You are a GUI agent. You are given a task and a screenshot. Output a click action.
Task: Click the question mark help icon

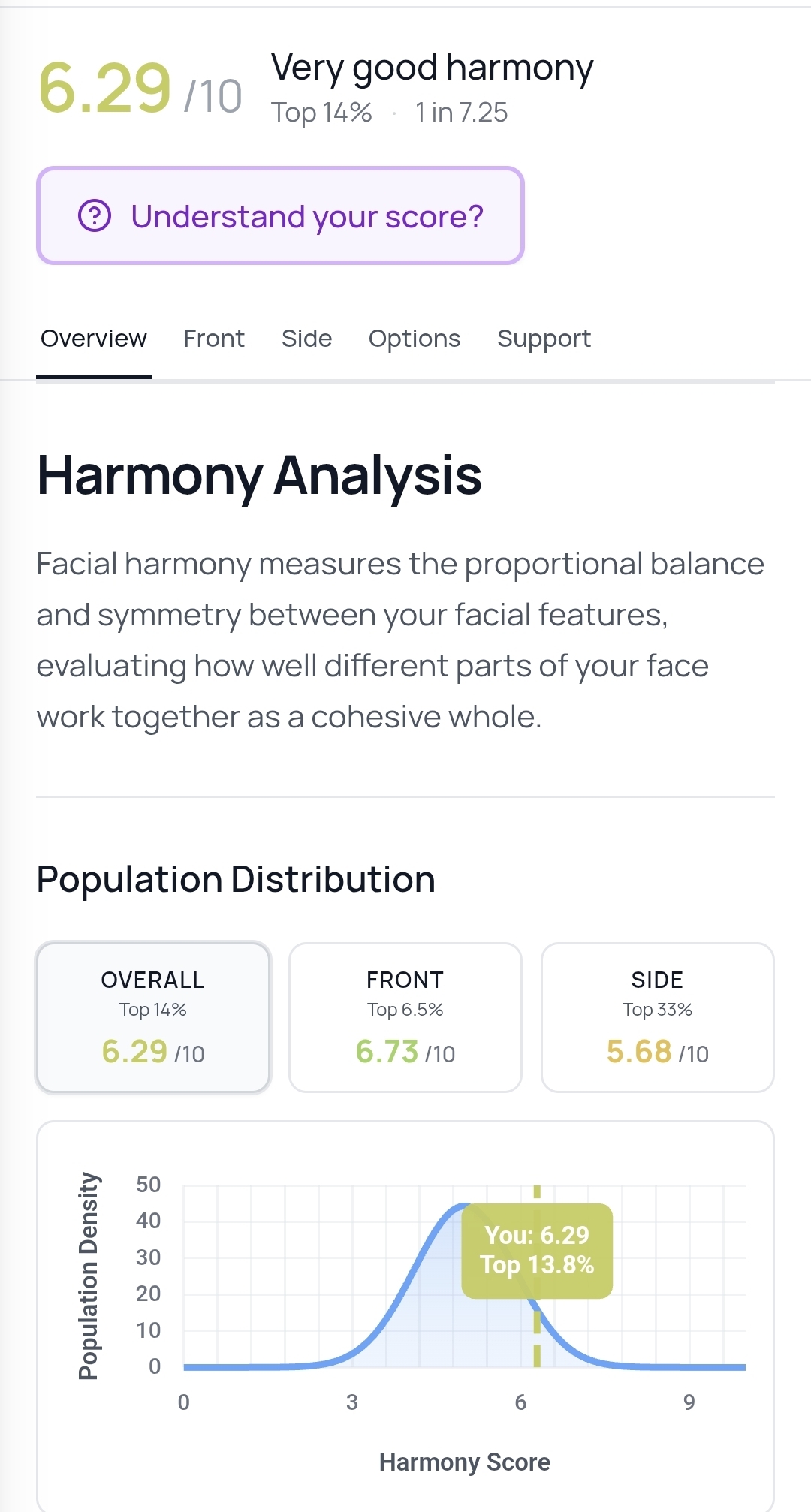click(x=95, y=216)
